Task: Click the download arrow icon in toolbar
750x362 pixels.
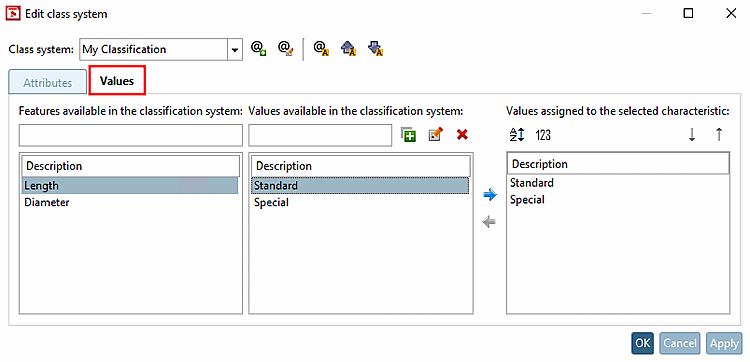Action: pyautogui.click(x=376, y=48)
